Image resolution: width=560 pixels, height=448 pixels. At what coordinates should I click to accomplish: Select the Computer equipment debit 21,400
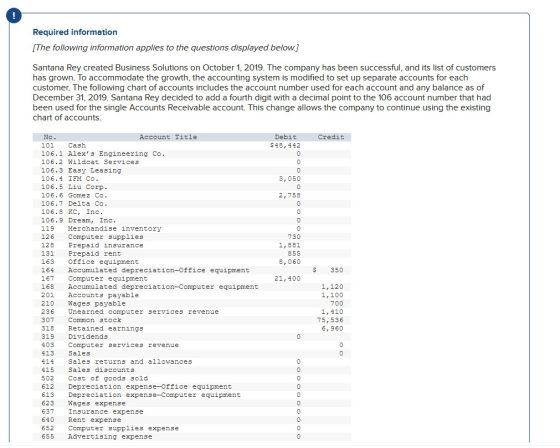pyautogui.click(x=288, y=279)
